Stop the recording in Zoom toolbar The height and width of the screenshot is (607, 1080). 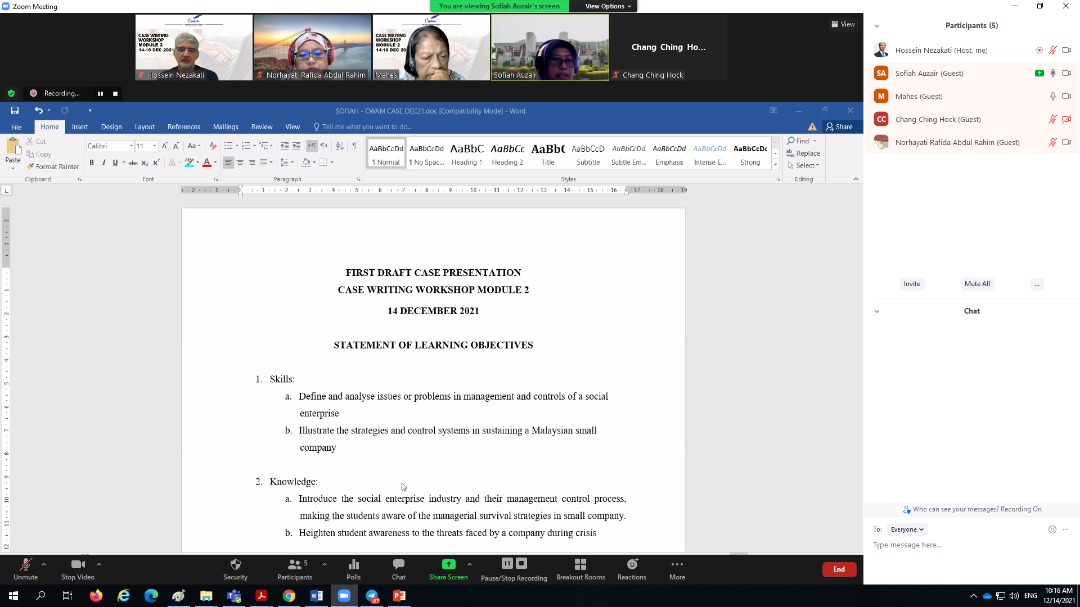pyautogui.click(x=521, y=564)
